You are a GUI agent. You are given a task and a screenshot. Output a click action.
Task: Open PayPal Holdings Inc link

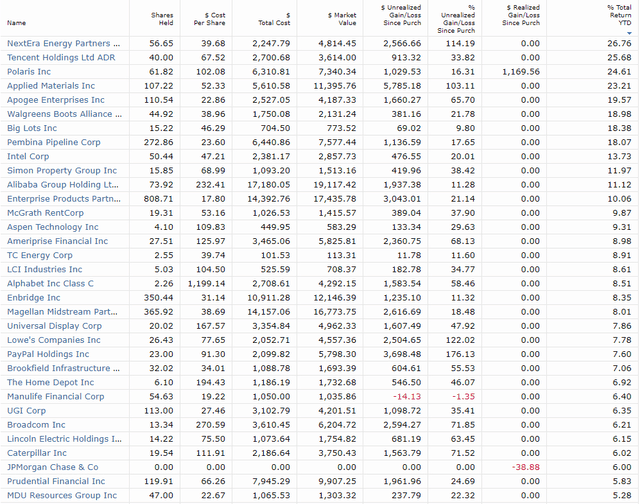coord(48,354)
